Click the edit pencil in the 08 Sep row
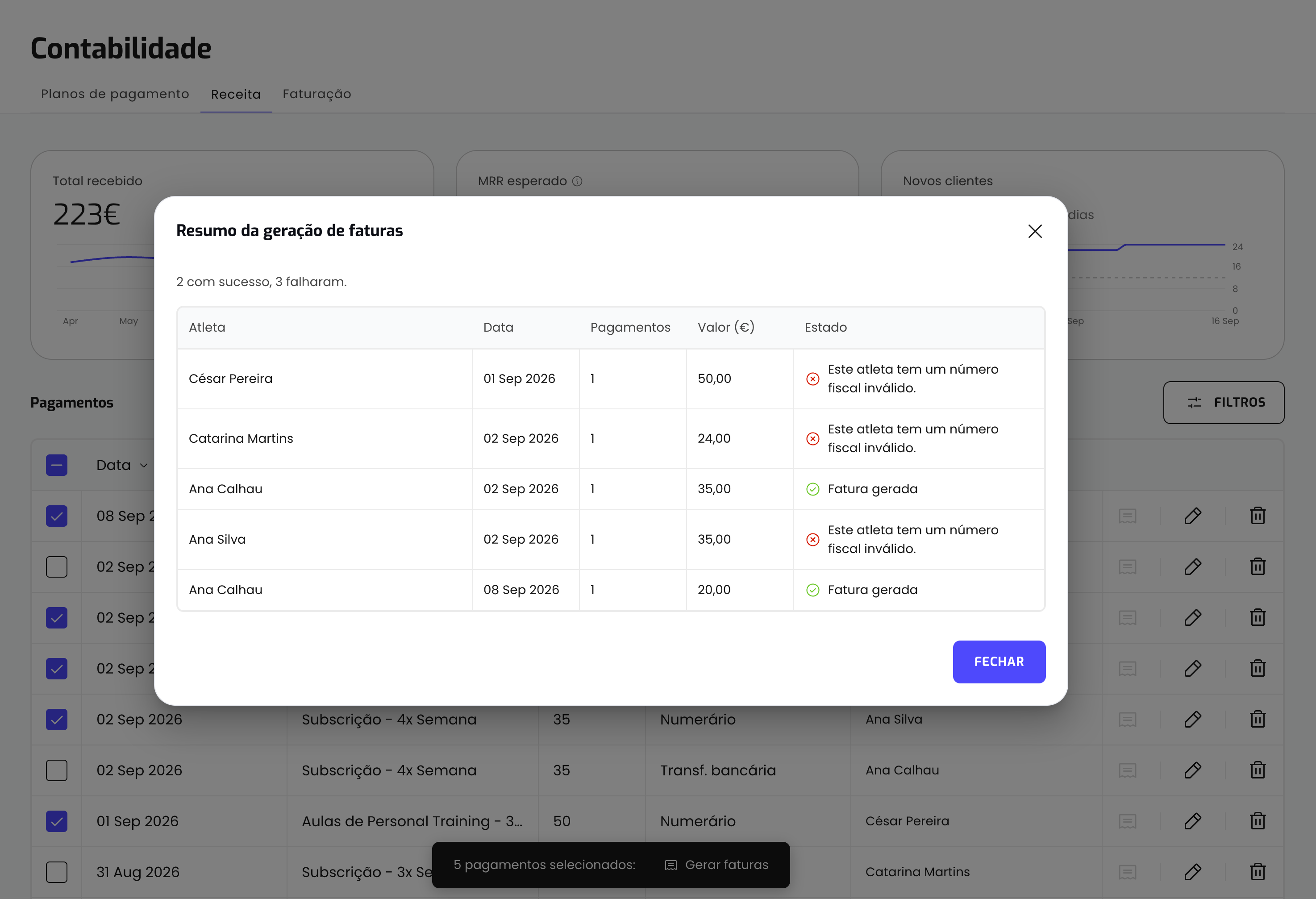 click(x=1192, y=516)
